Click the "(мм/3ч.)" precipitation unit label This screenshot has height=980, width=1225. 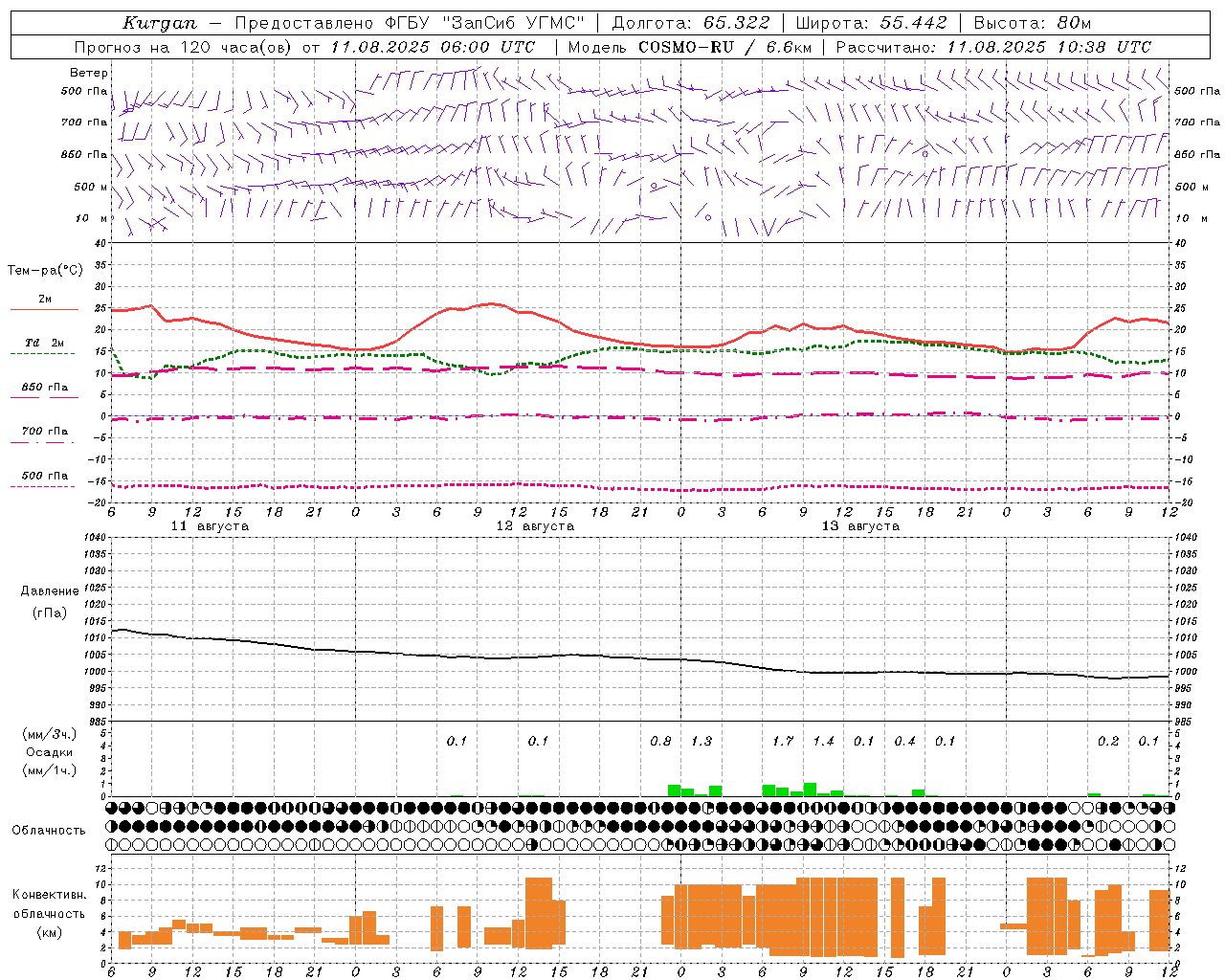point(49,735)
